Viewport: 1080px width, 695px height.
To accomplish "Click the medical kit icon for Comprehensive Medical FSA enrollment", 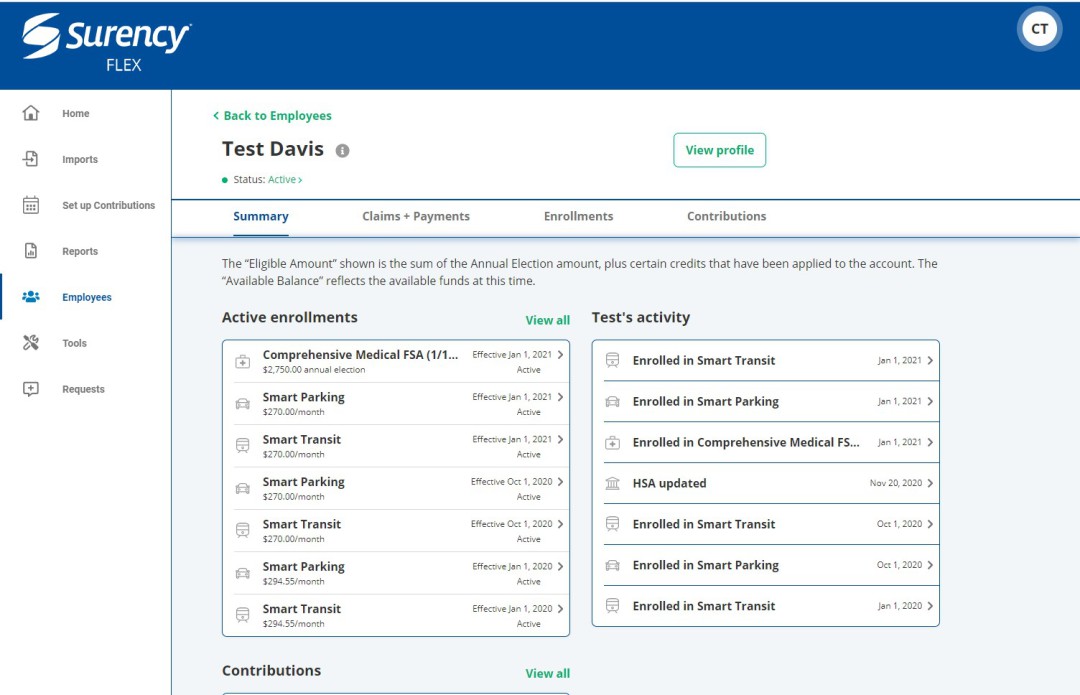I will 242,362.
